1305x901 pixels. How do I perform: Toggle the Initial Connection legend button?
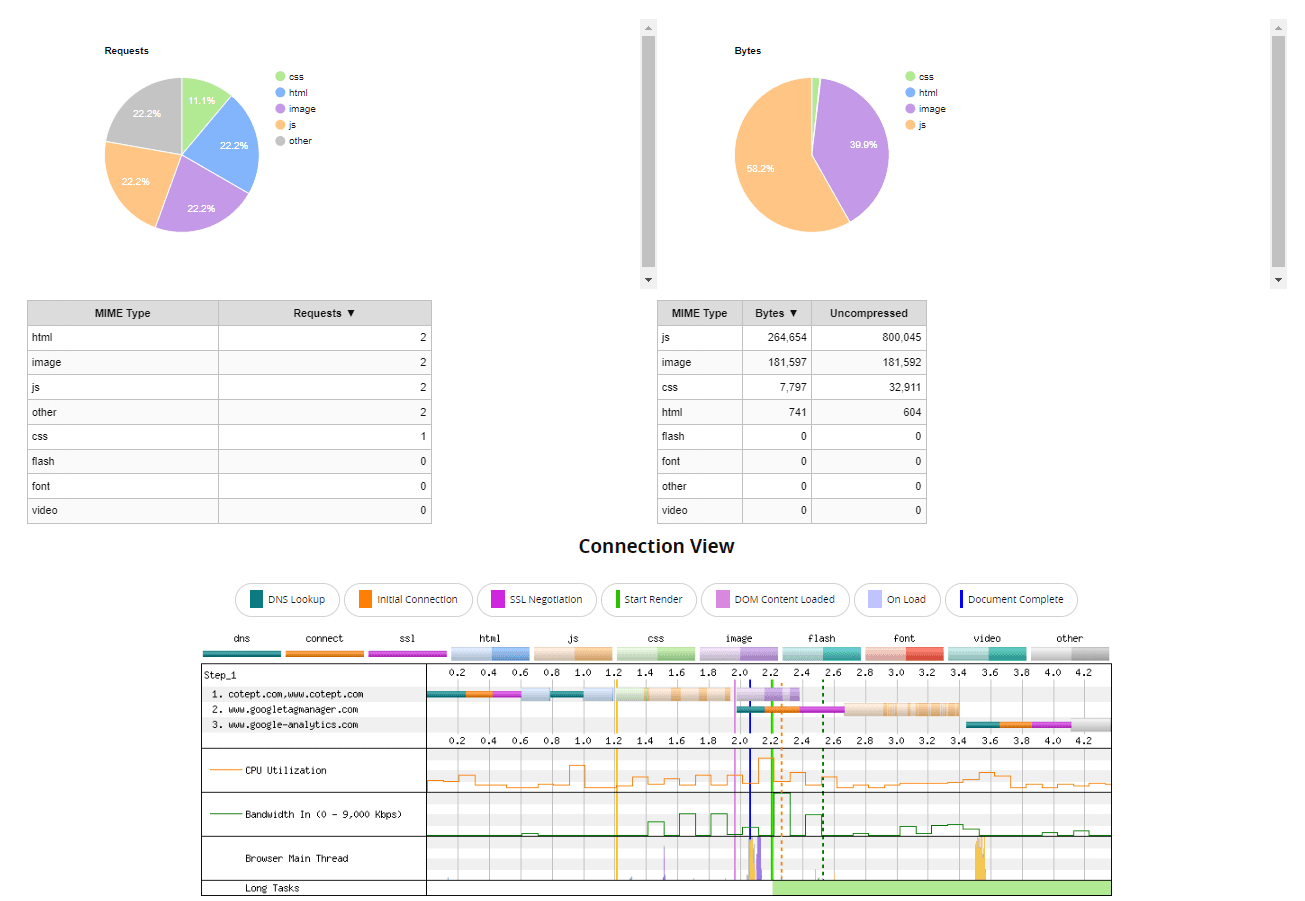(408, 600)
